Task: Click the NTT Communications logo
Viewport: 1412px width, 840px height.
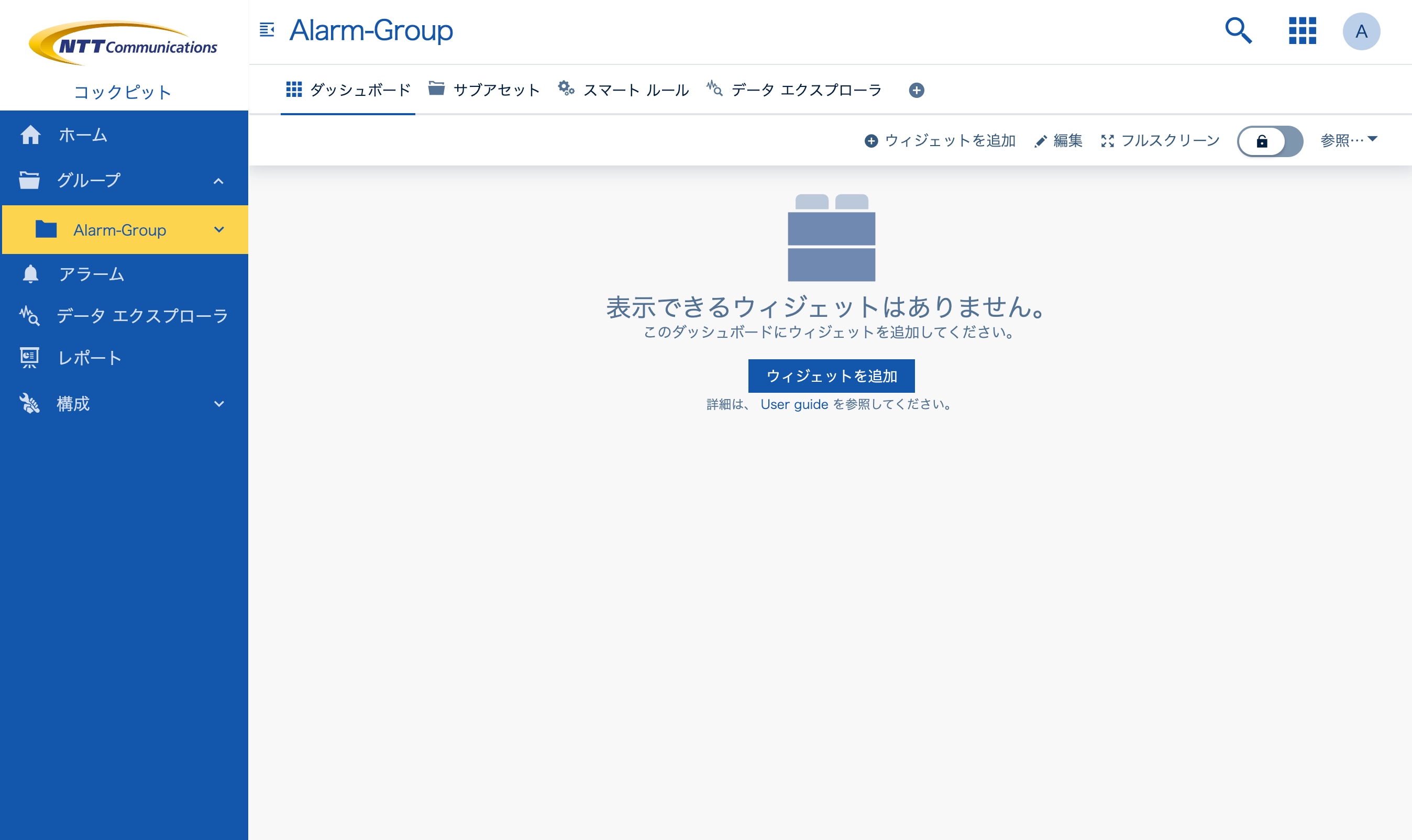Action: (123, 43)
